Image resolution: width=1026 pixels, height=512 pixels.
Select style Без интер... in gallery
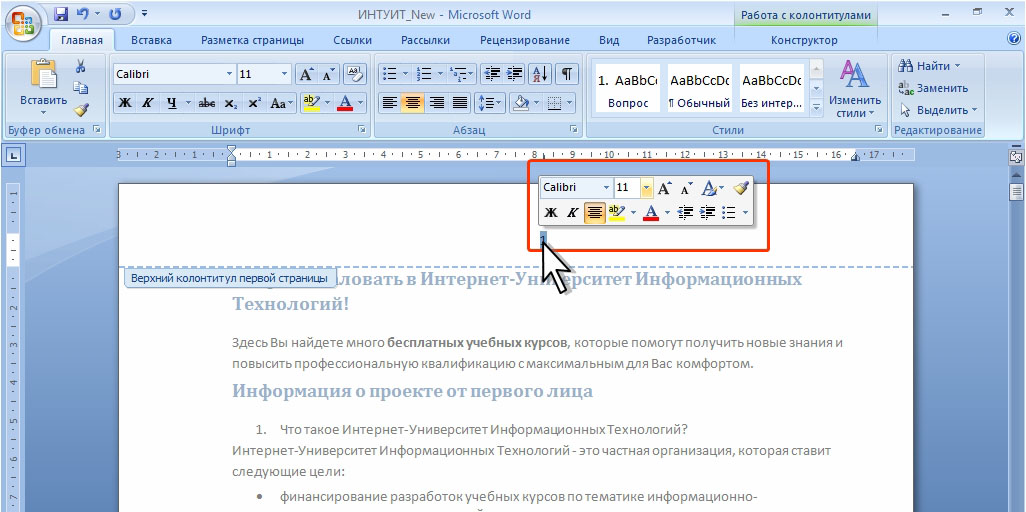[771, 88]
